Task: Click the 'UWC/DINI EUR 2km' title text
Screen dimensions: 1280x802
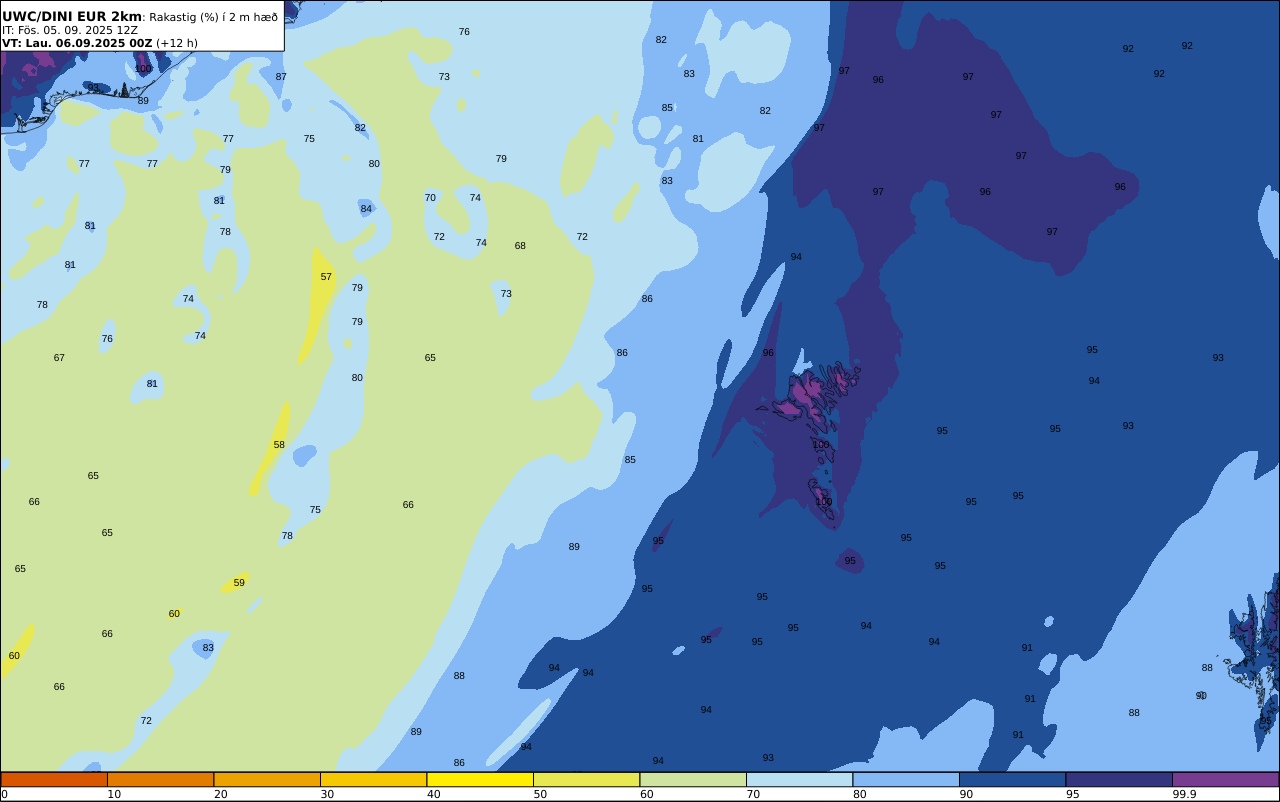Action: coord(72,17)
